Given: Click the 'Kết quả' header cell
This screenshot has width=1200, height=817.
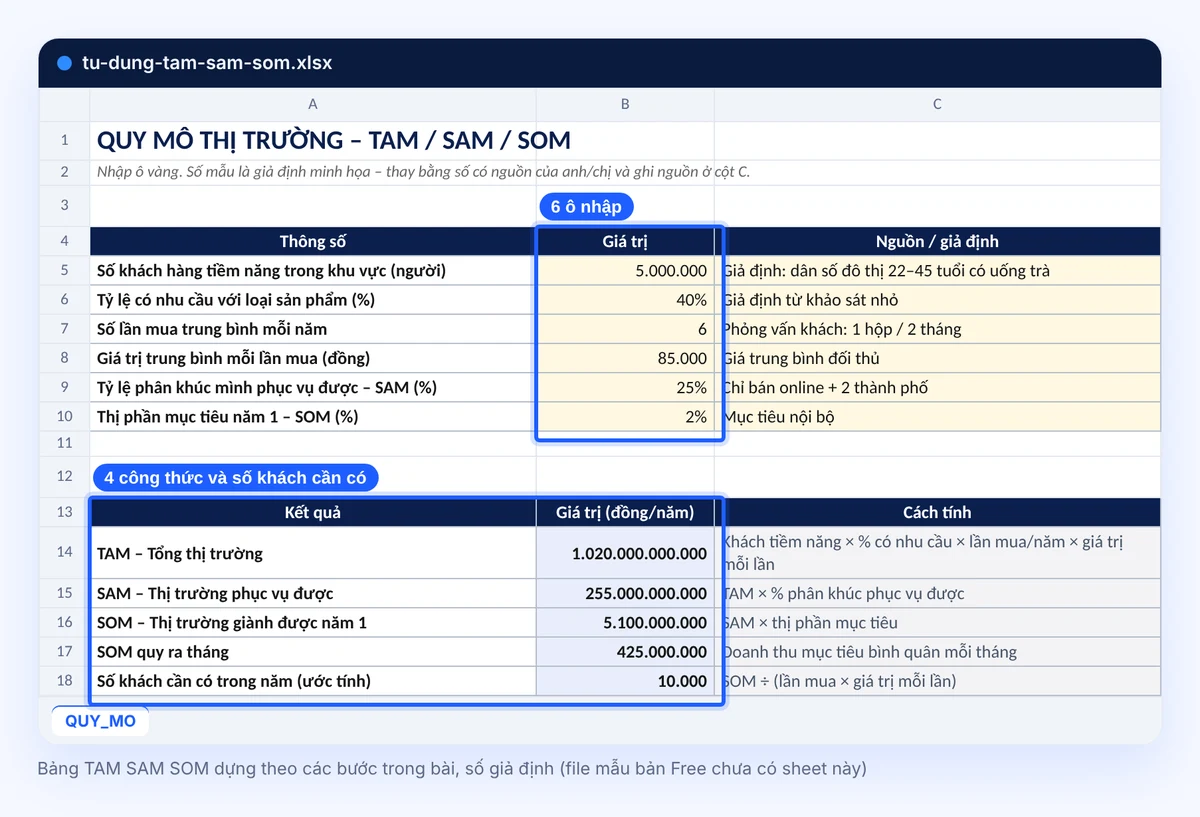Looking at the screenshot, I should point(313,512).
